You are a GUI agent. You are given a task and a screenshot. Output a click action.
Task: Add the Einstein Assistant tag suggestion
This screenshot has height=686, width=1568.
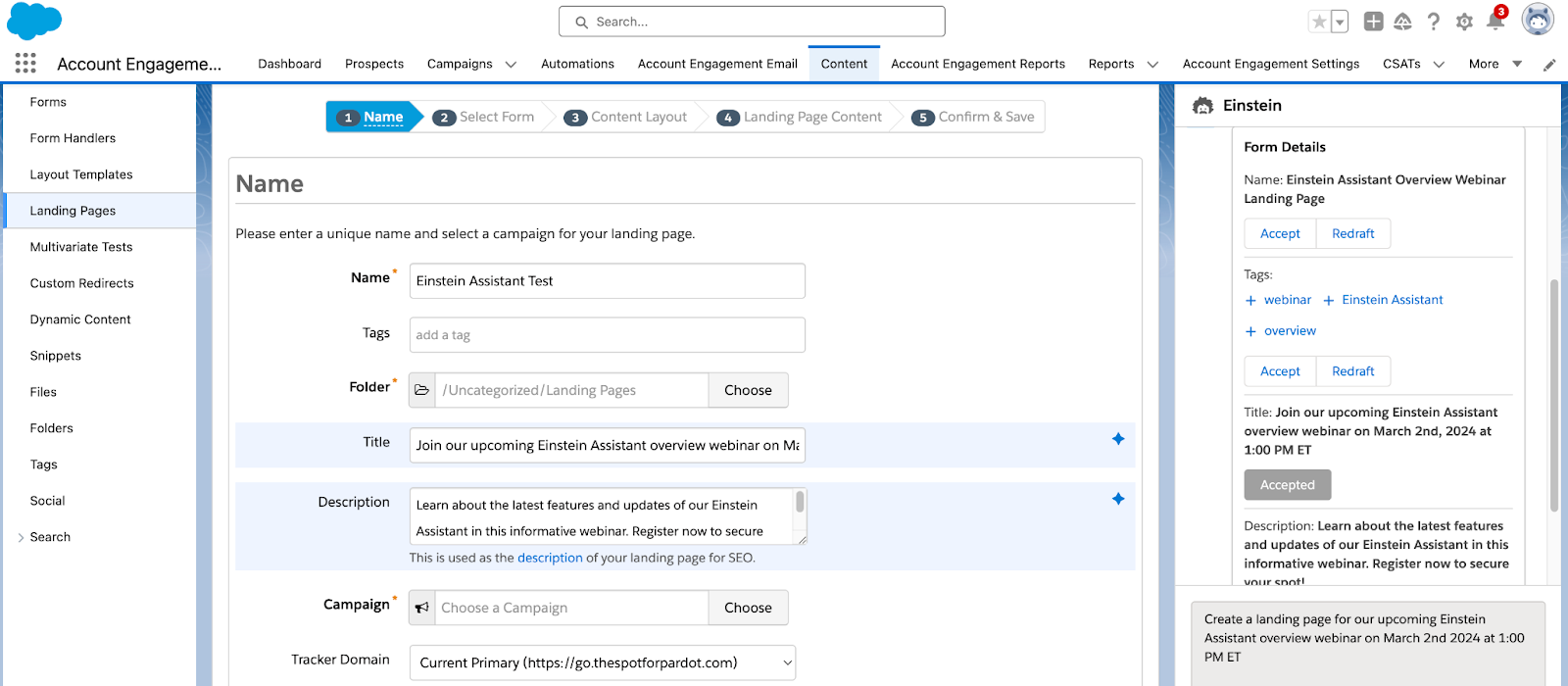pyautogui.click(x=1383, y=300)
